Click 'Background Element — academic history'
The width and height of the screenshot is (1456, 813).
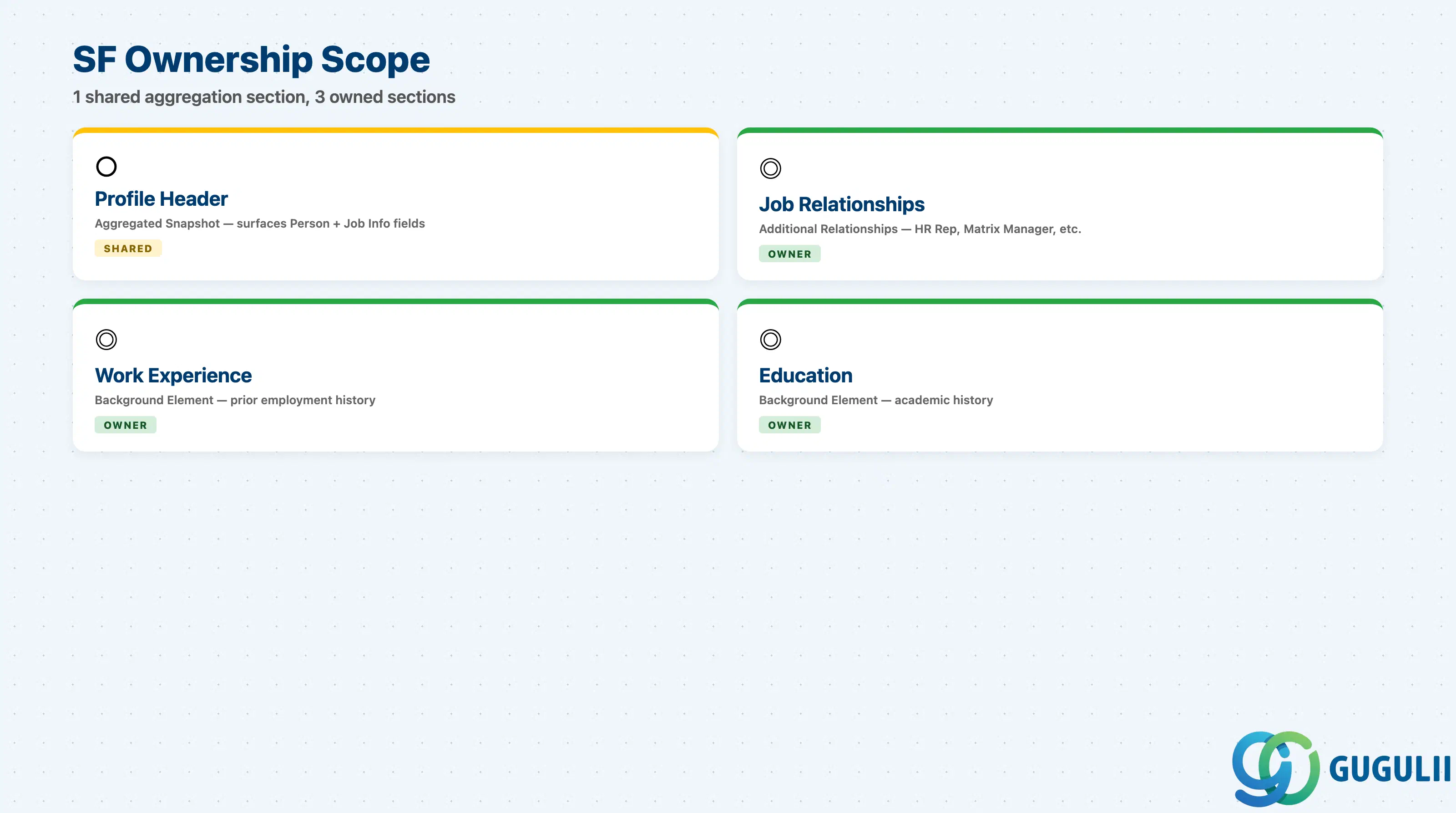tap(876, 400)
